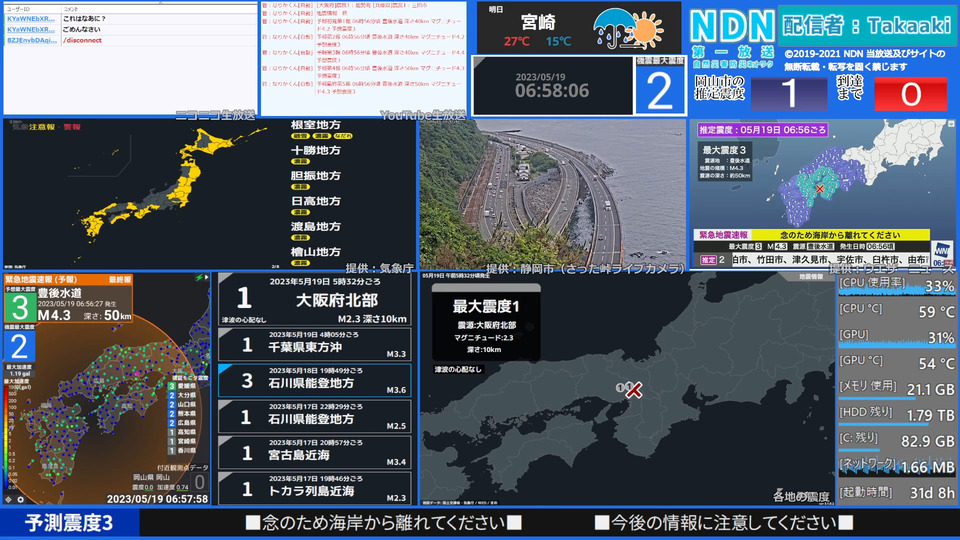Image resolution: width=960 pixels, height=540 pixels.
Task: Click 香川県 in prefecture intensity list
Action: (x=187, y=450)
